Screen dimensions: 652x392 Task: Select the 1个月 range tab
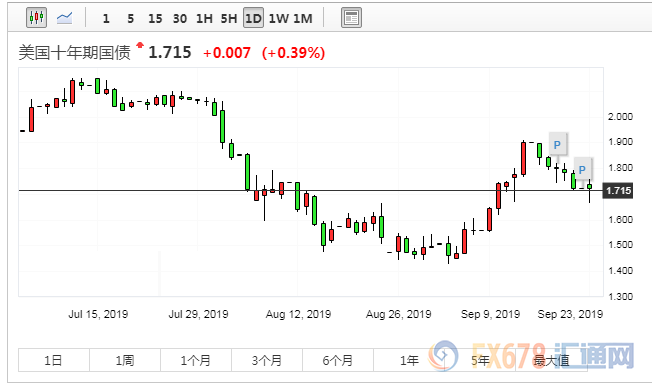[196, 360]
